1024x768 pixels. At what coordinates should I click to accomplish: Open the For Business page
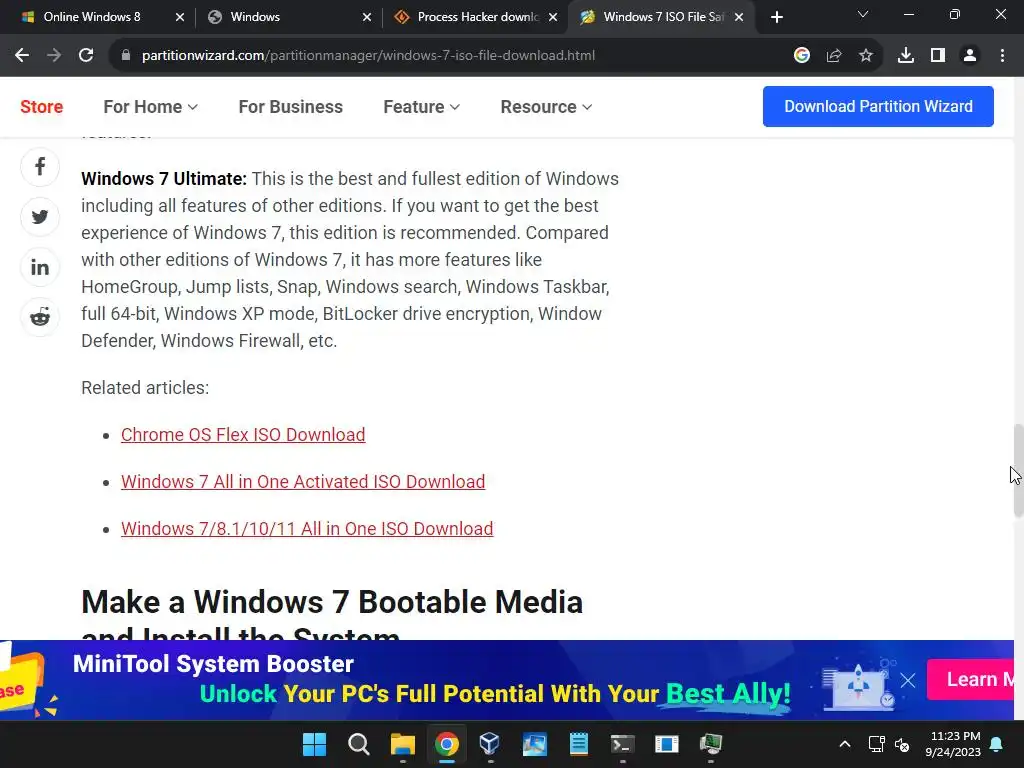coord(291,106)
